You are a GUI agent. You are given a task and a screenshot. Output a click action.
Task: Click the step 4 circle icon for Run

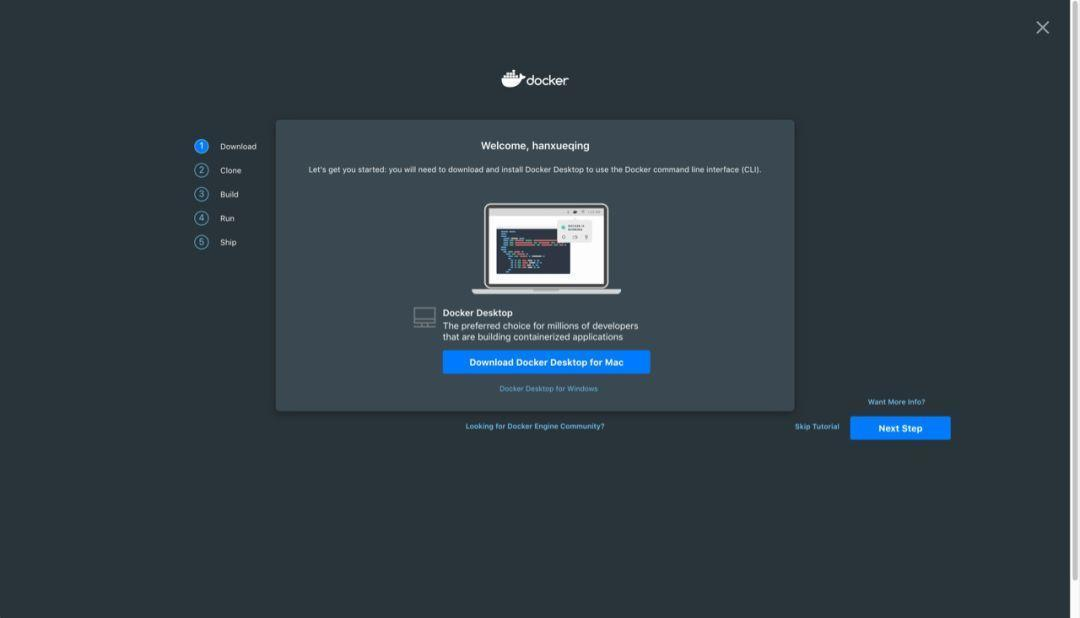click(201, 218)
